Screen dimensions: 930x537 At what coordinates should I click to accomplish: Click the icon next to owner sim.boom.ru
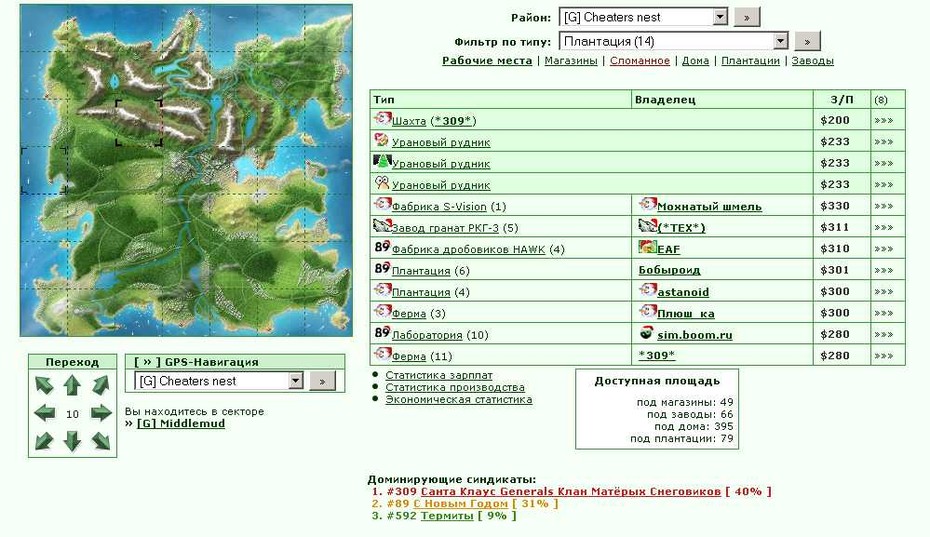coord(646,333)
